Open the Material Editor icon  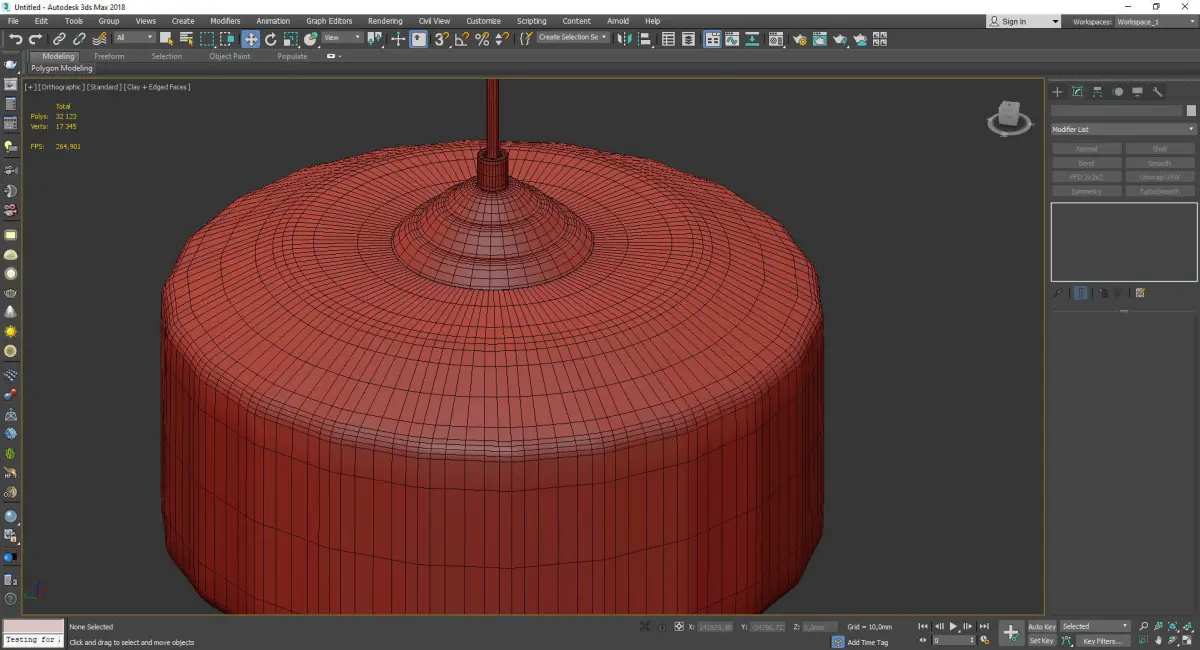776,39
